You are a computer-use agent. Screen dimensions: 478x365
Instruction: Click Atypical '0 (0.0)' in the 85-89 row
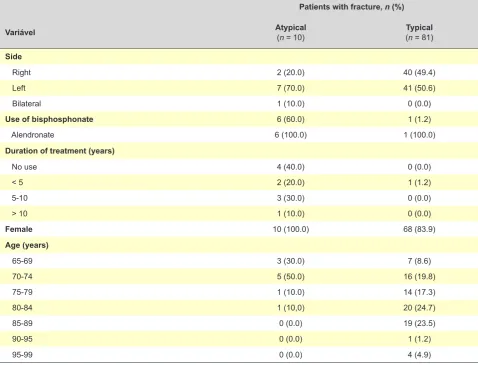pyautogui.click(x=291, y=323)
